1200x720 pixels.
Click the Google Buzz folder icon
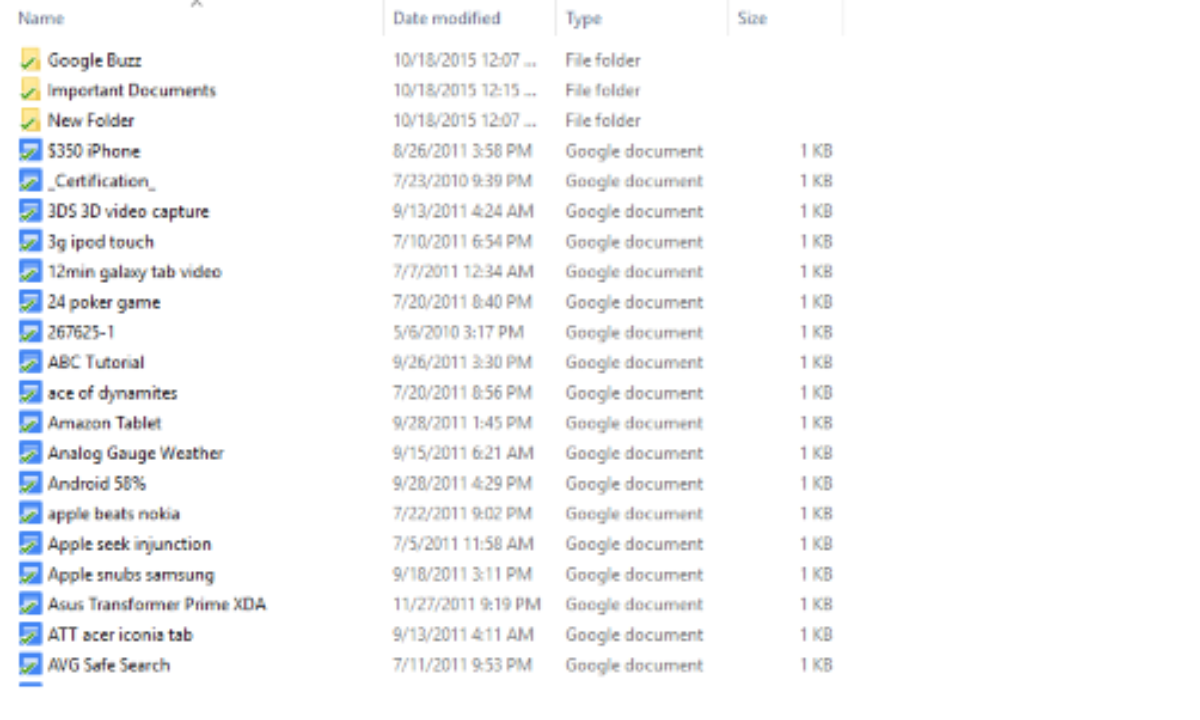coord(30,60)
